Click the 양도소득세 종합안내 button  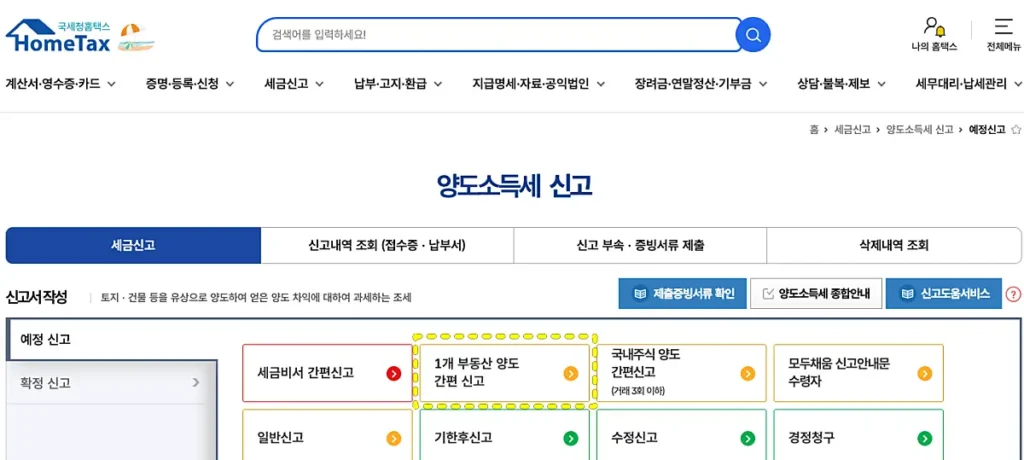[816, 294]
